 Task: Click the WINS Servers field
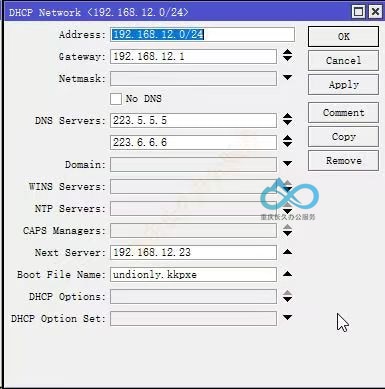click(x=193, y=186)
